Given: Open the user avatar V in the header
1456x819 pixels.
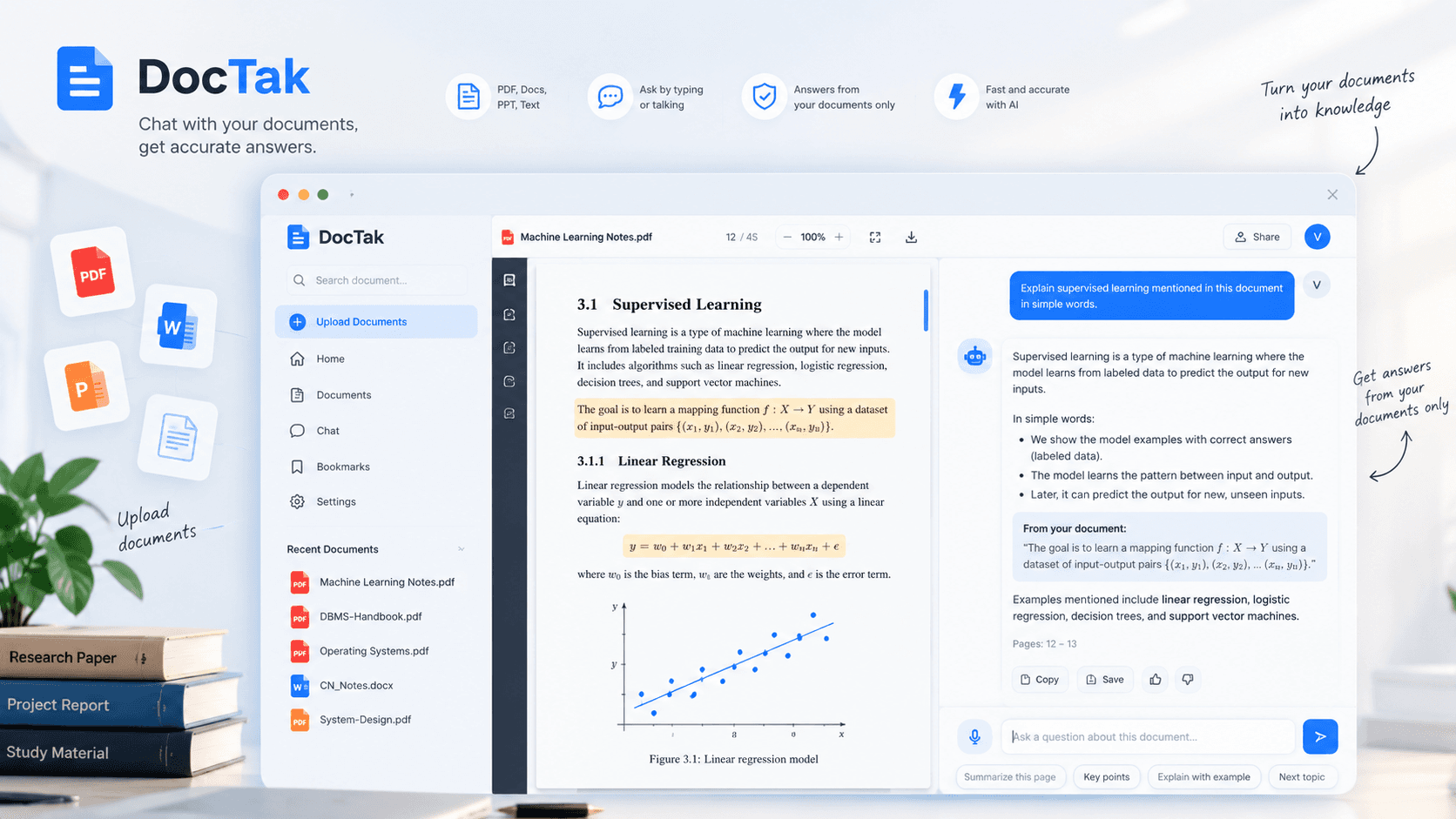Looking at the screenshot, I should (x=1317, y=237).
